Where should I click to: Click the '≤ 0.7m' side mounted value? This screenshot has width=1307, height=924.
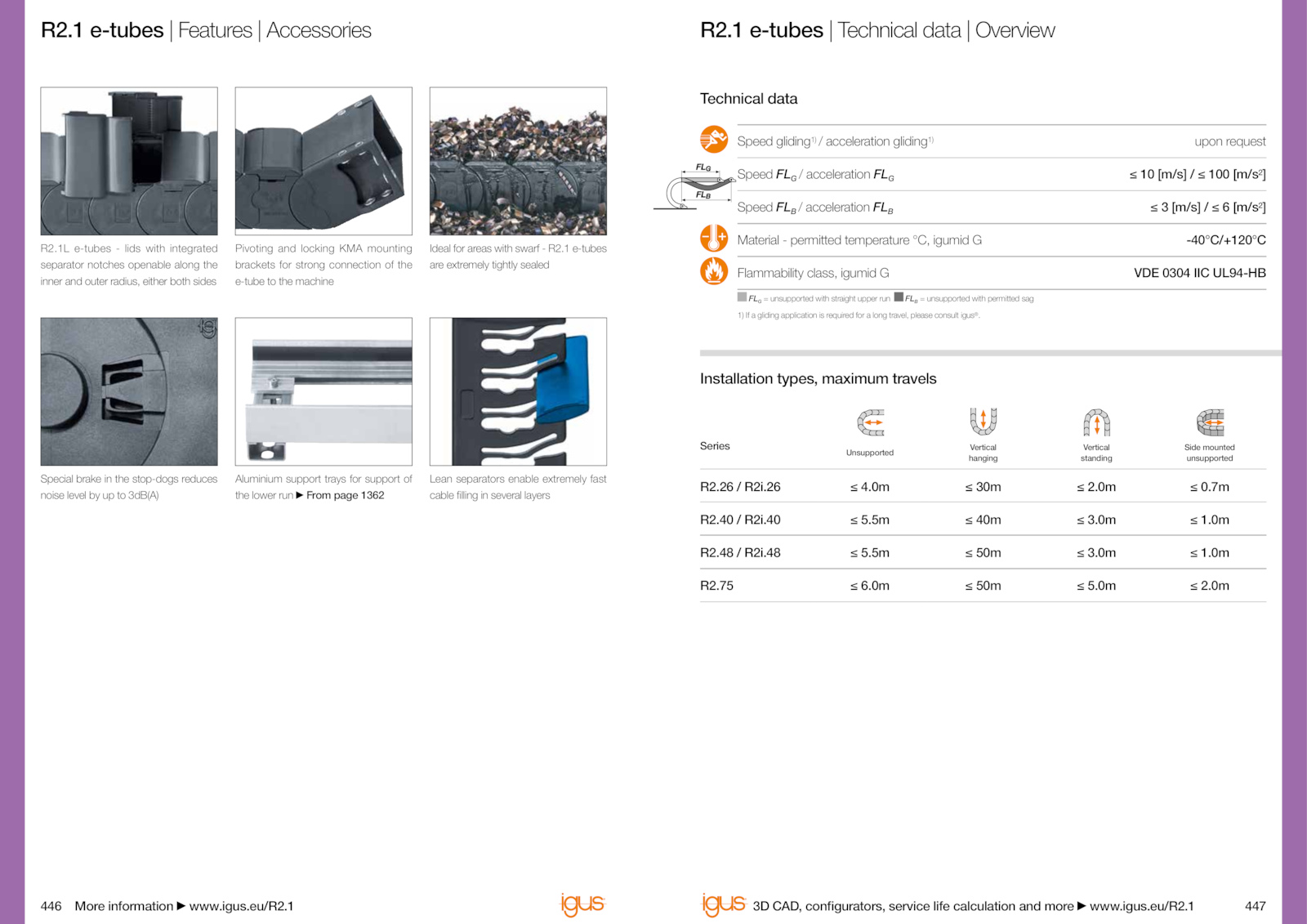pos(1210,487)
